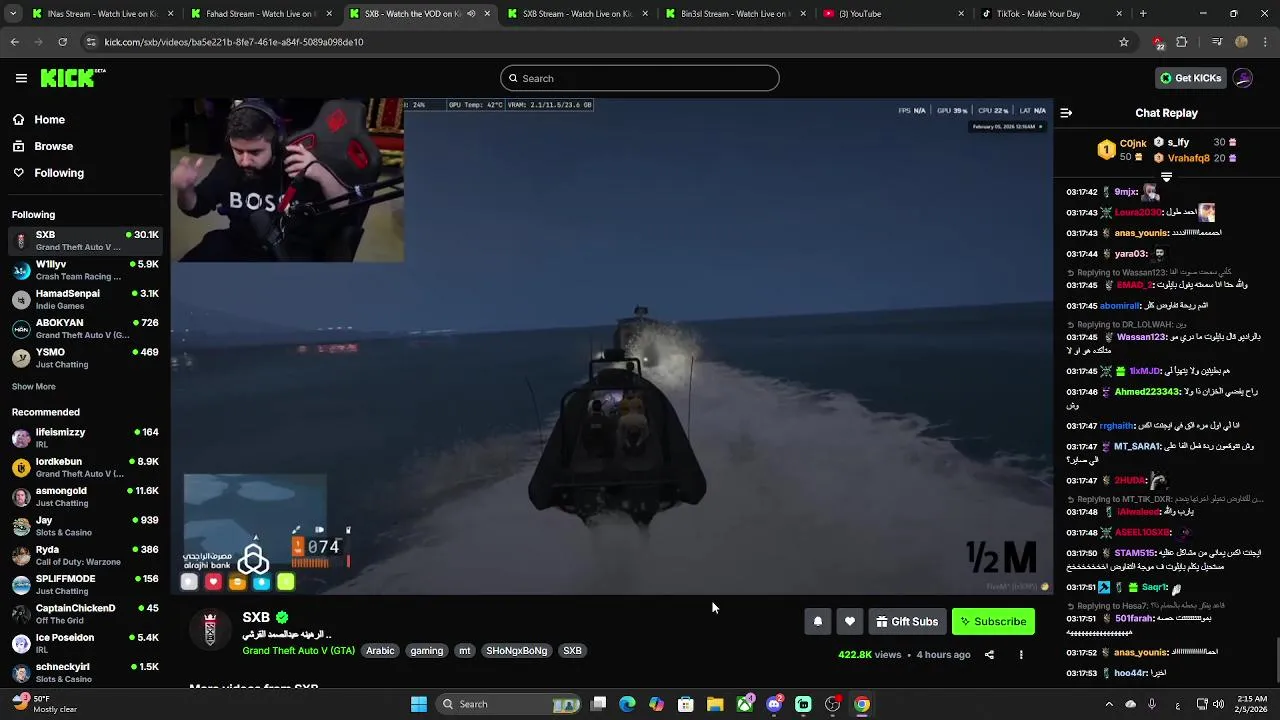Screen dimensions: 1280x720
Task: Open lordkebun recommended channel
Action: tap(85, 467)
